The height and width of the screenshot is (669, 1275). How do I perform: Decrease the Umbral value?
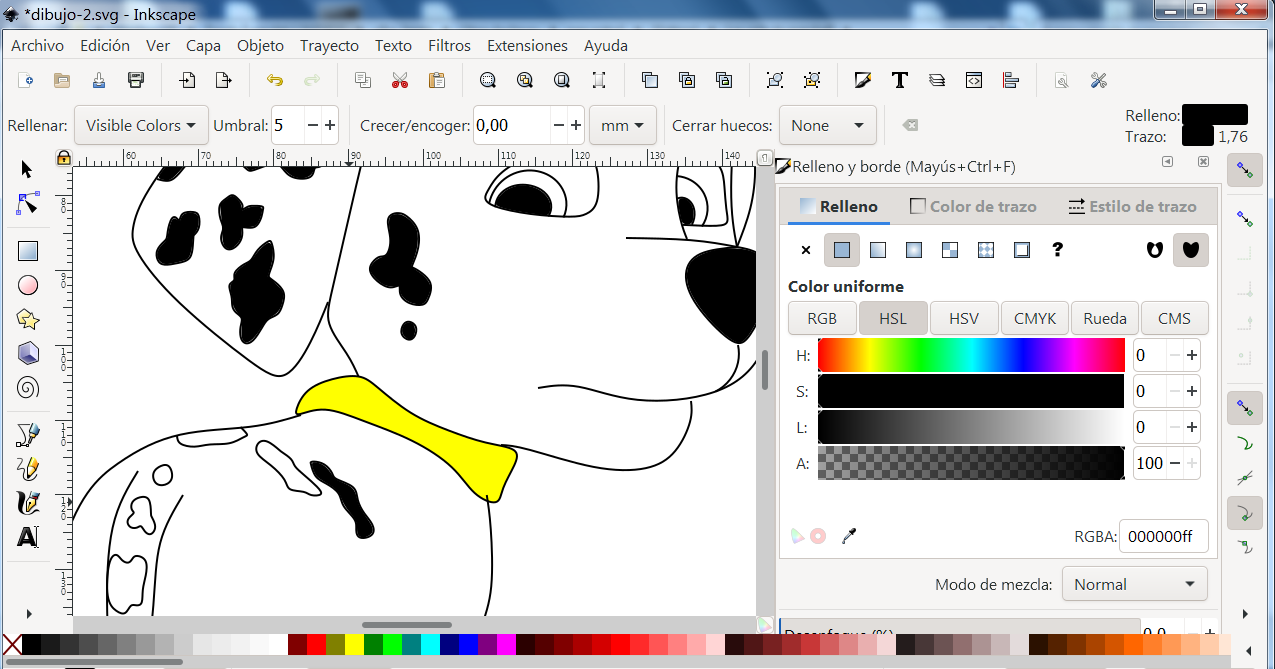[313, 125]
